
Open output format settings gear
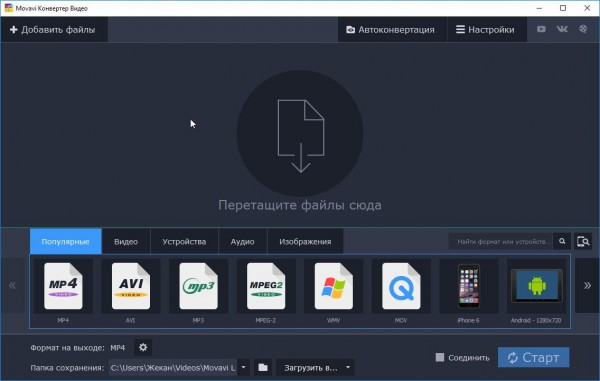click(x=143, y=347)
